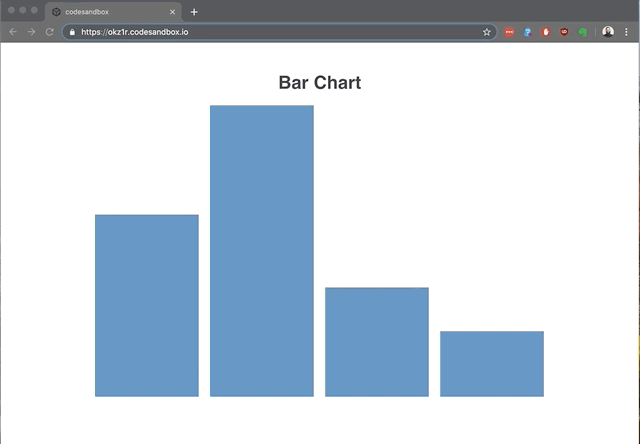
Task: Bookmark this page with the star icon
Action: click(487, 32)
